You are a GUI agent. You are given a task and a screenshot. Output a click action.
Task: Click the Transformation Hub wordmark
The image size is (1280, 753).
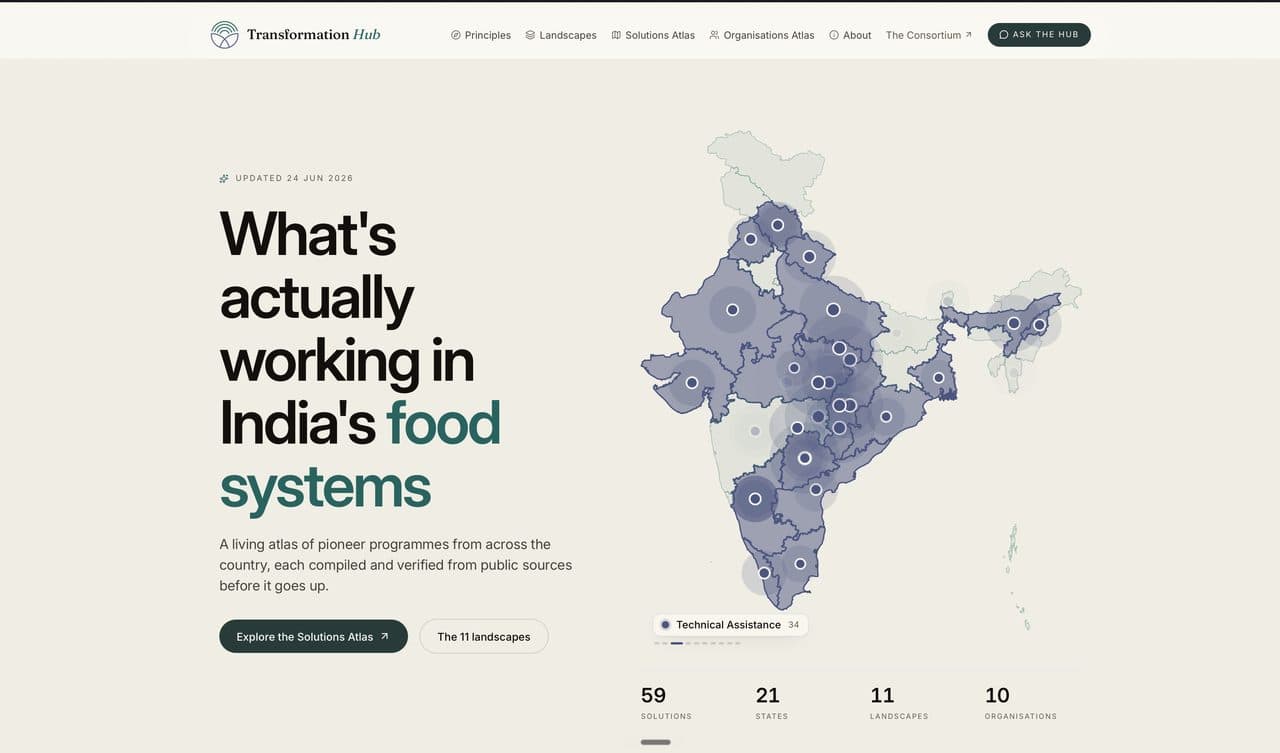click(314, 34)
